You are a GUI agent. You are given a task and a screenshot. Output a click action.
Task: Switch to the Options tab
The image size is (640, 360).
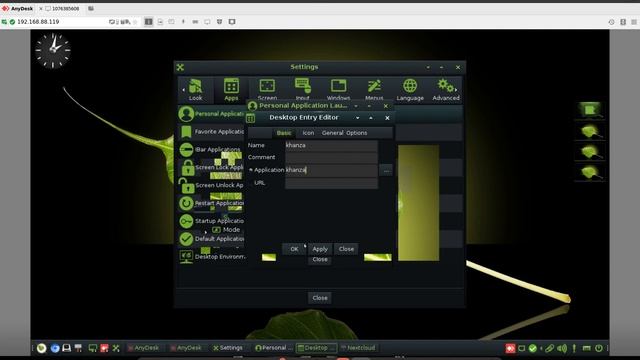357,133
